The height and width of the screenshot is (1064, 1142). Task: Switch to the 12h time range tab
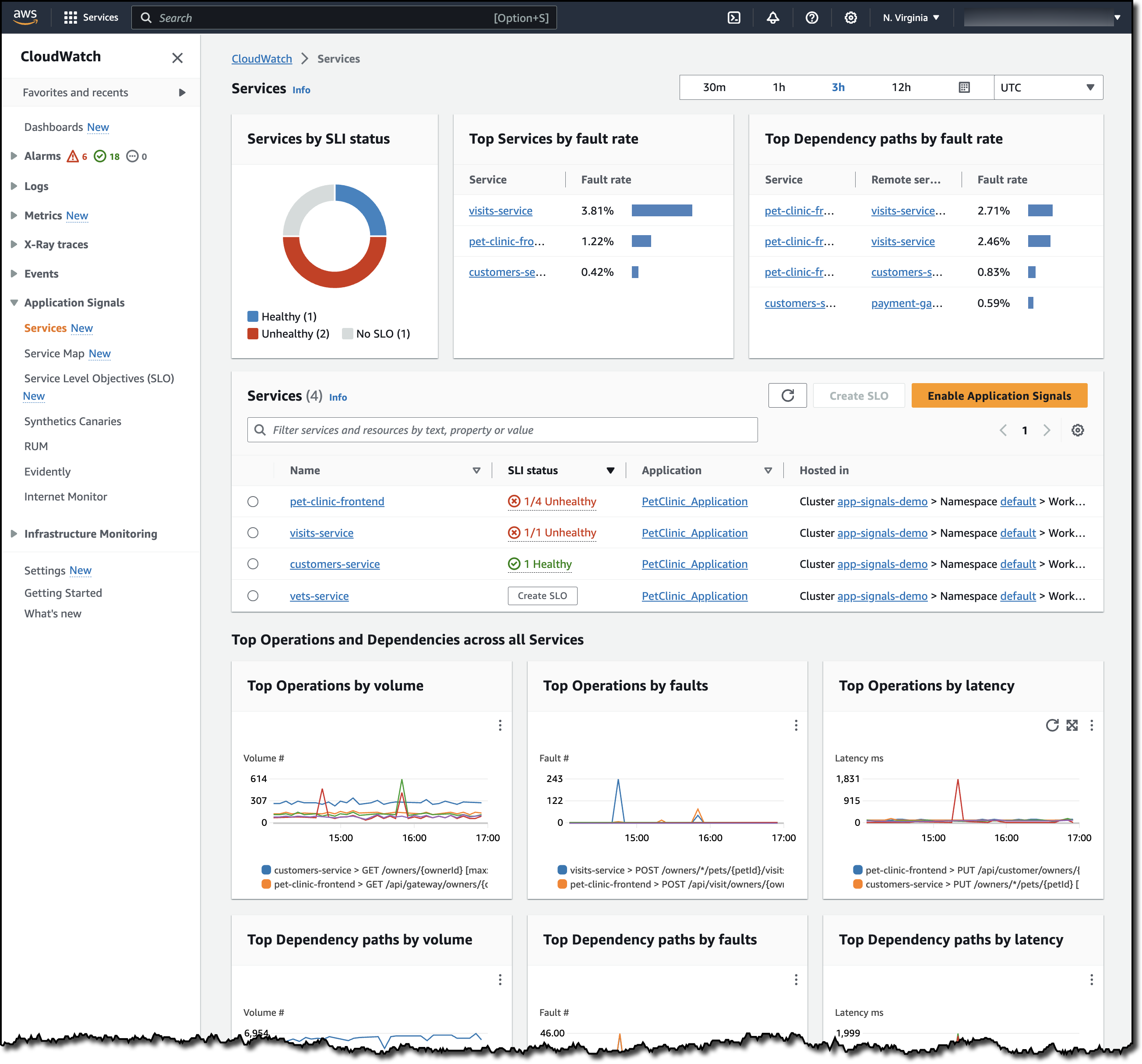(x=901, y=87)
